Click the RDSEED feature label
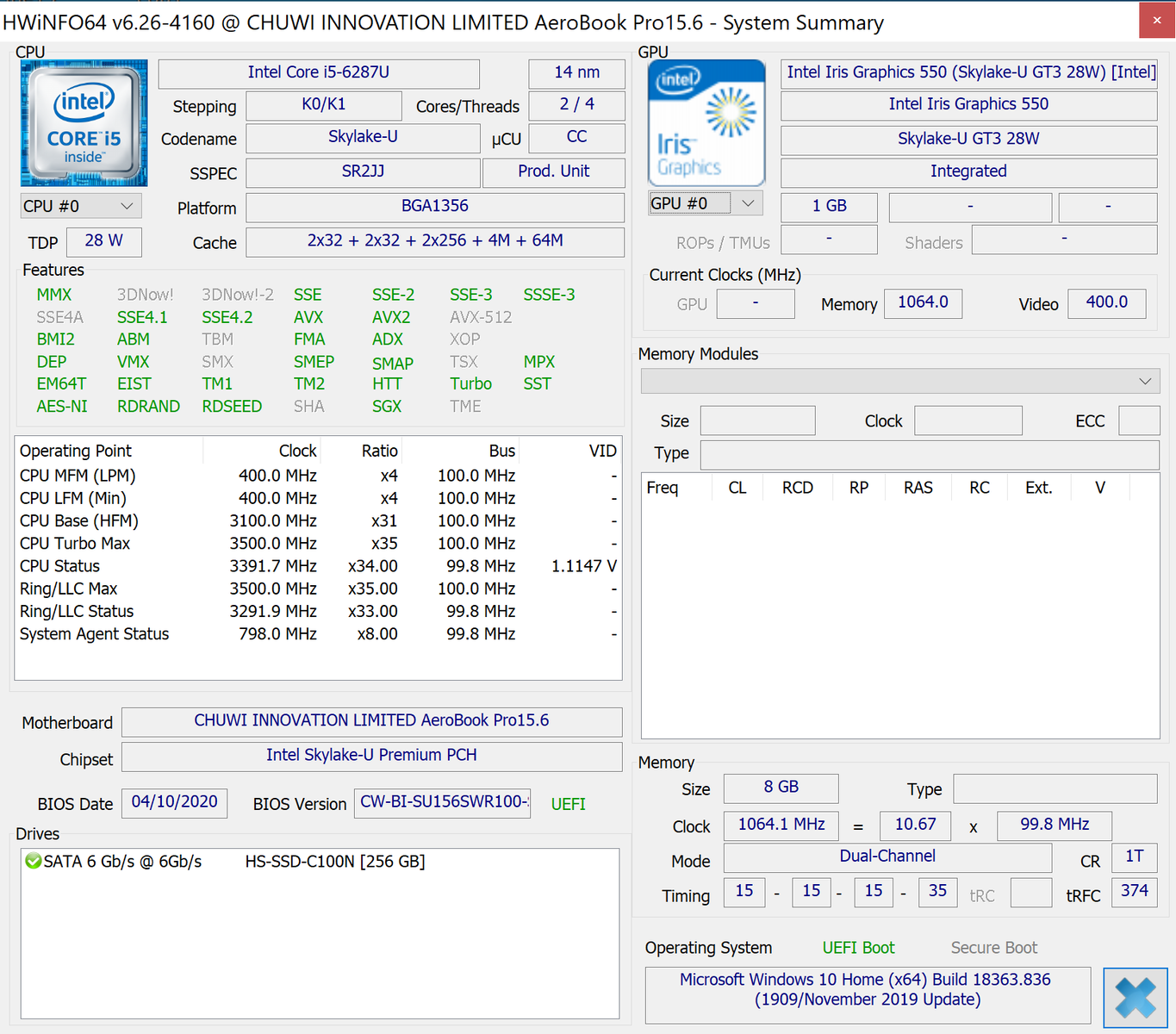The width and height of the screenshot is (1176, 1034). pyautogui.click(x=232, y=406)
